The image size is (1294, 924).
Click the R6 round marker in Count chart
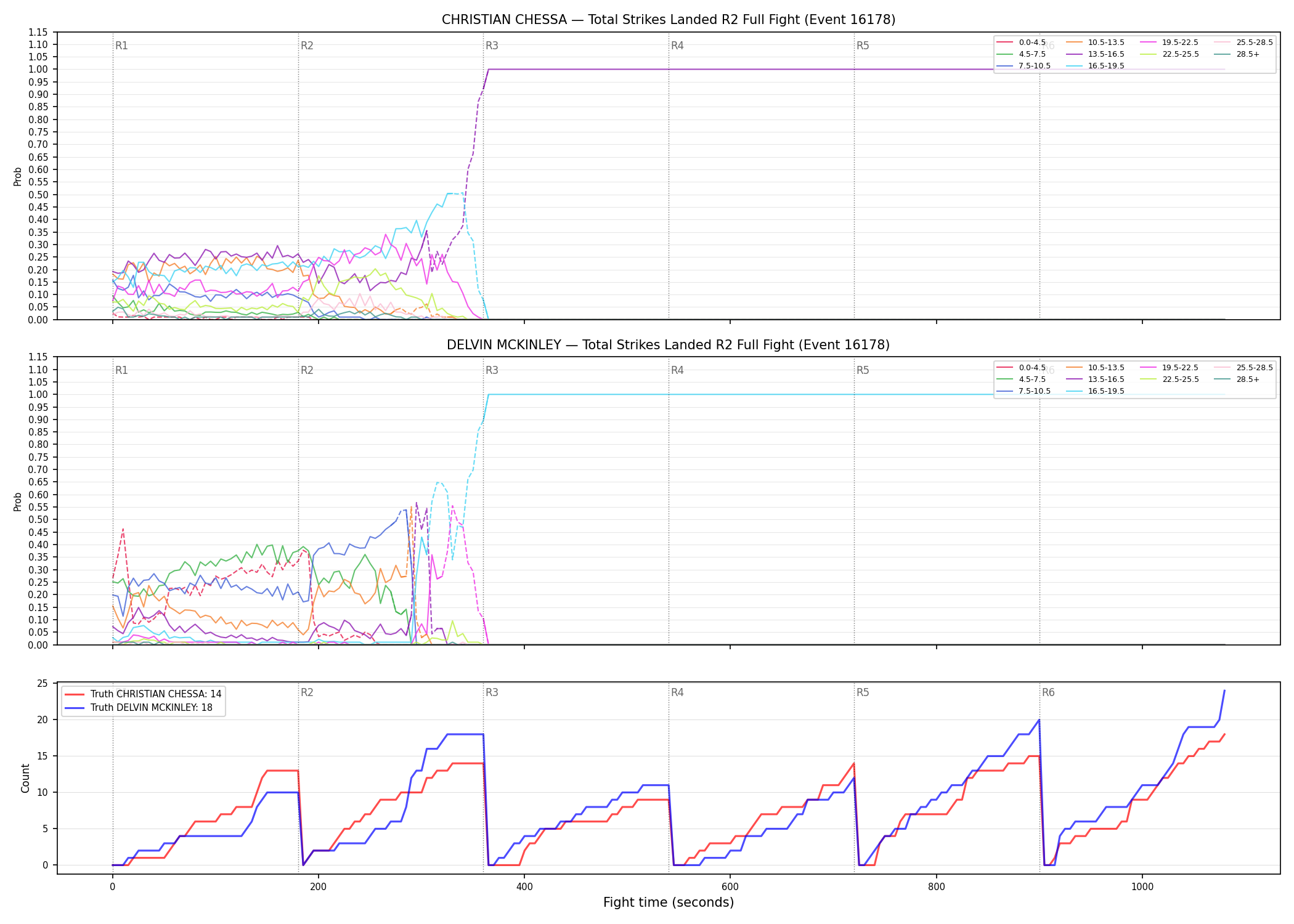pos(1048,692)
